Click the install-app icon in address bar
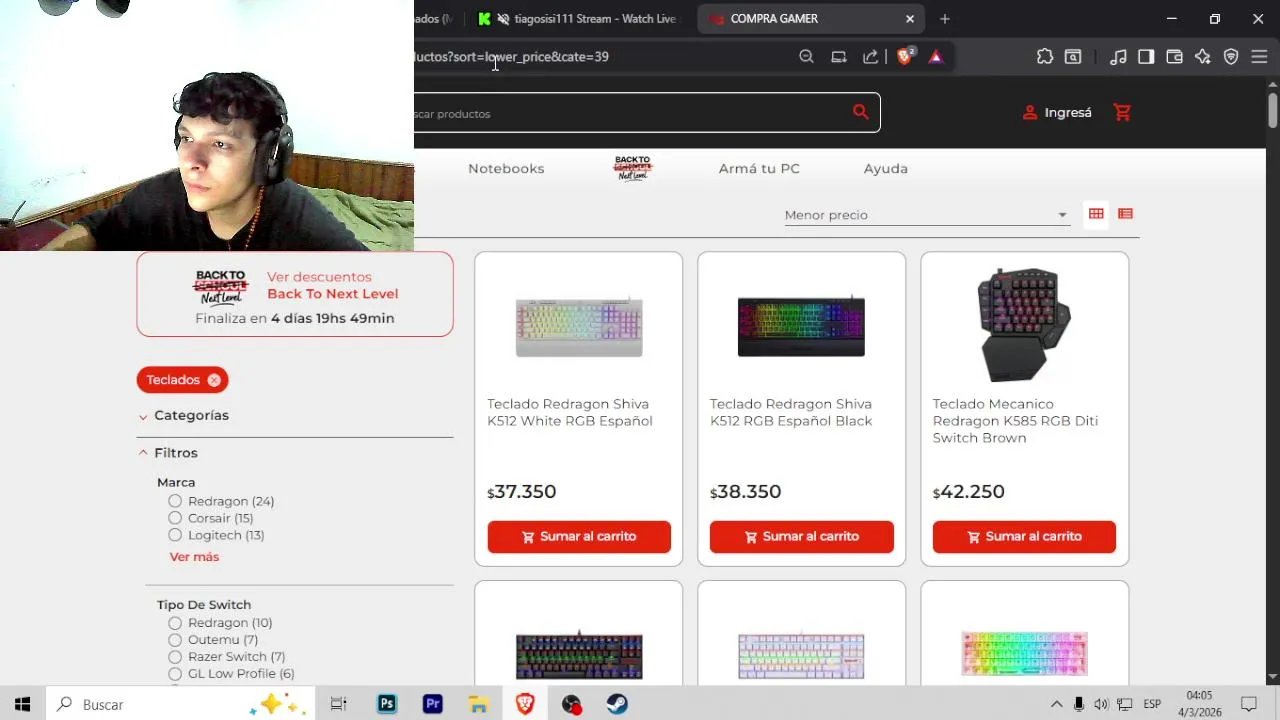Screen dimensions: 1280x720 coord(838,57)
